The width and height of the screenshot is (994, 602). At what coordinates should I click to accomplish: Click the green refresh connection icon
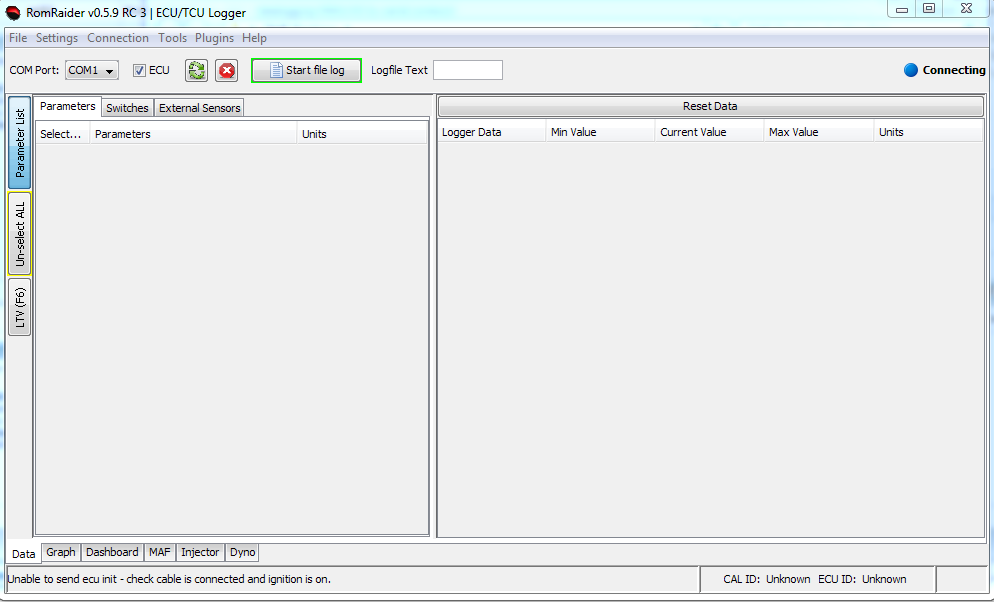point(196,70)
